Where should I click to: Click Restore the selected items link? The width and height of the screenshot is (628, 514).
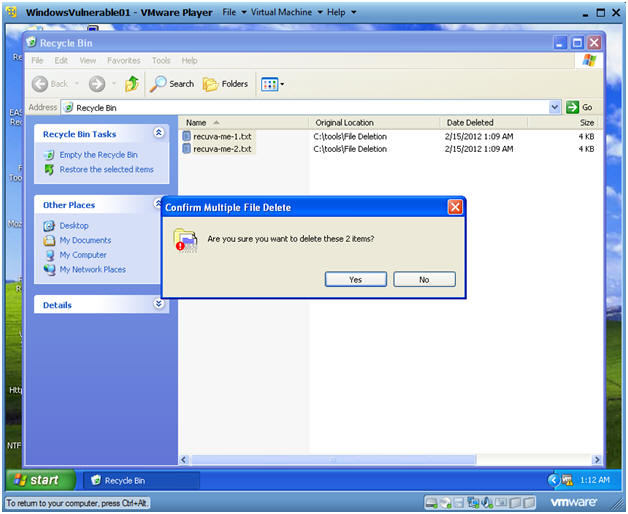point(107,169)
